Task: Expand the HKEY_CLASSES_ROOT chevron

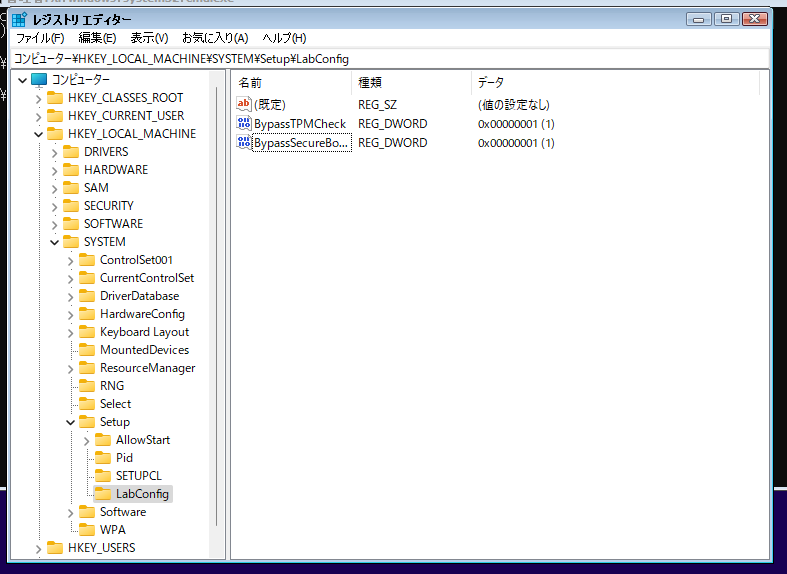Action: [39, 99]
